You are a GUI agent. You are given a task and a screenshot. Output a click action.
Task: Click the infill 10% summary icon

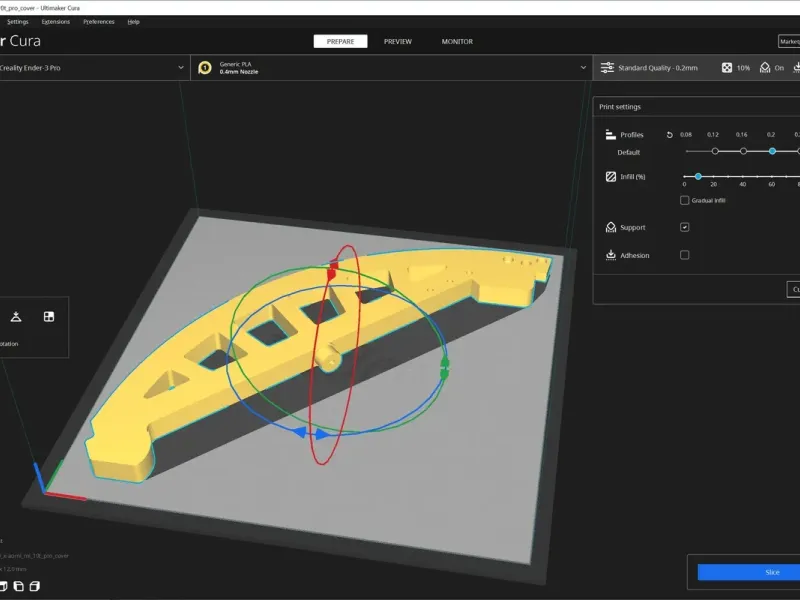click(x=727, y=67)
